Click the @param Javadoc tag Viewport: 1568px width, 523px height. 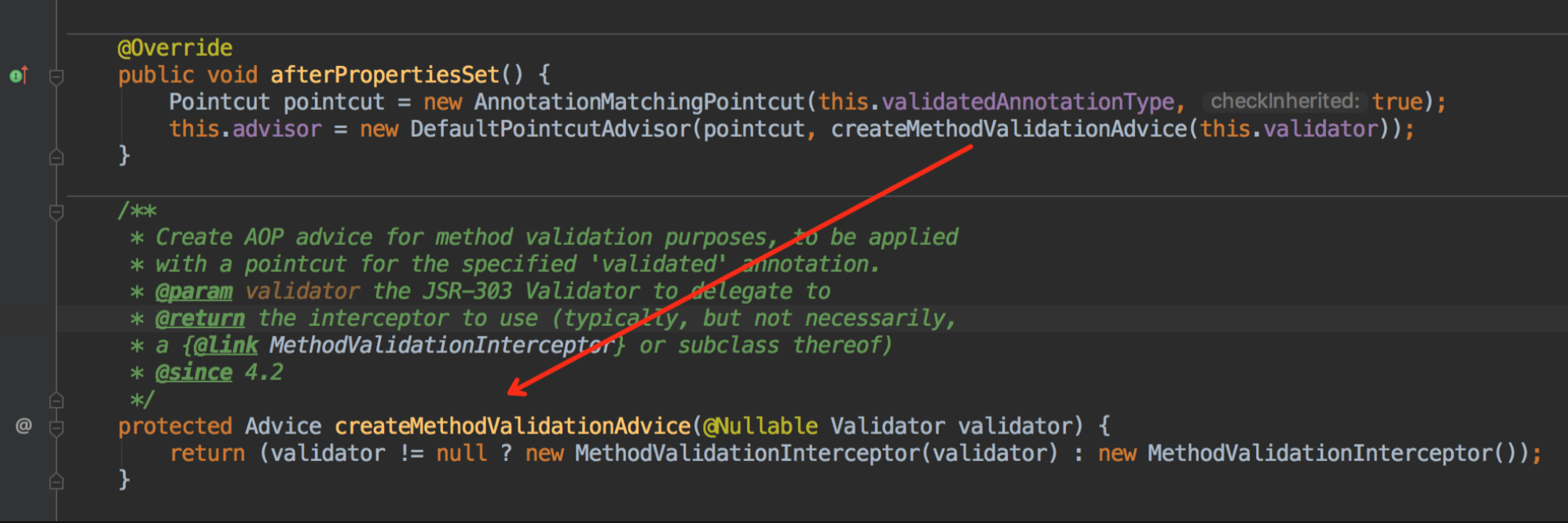tap(193, 291)
